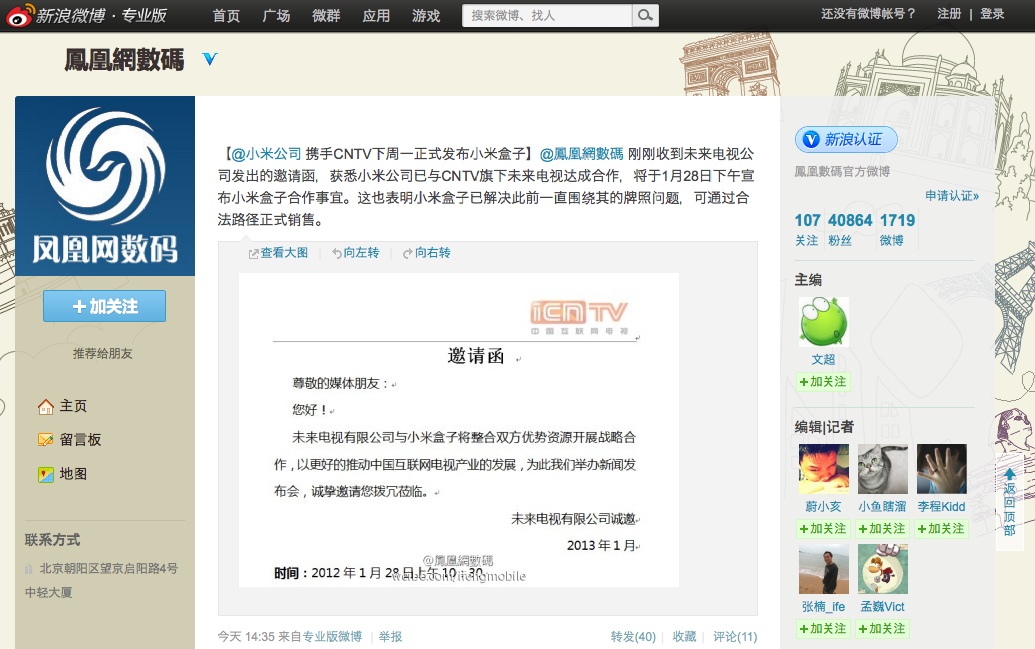
Task: Click the 今天 14:35 timestamp
Action: (246, 636)
